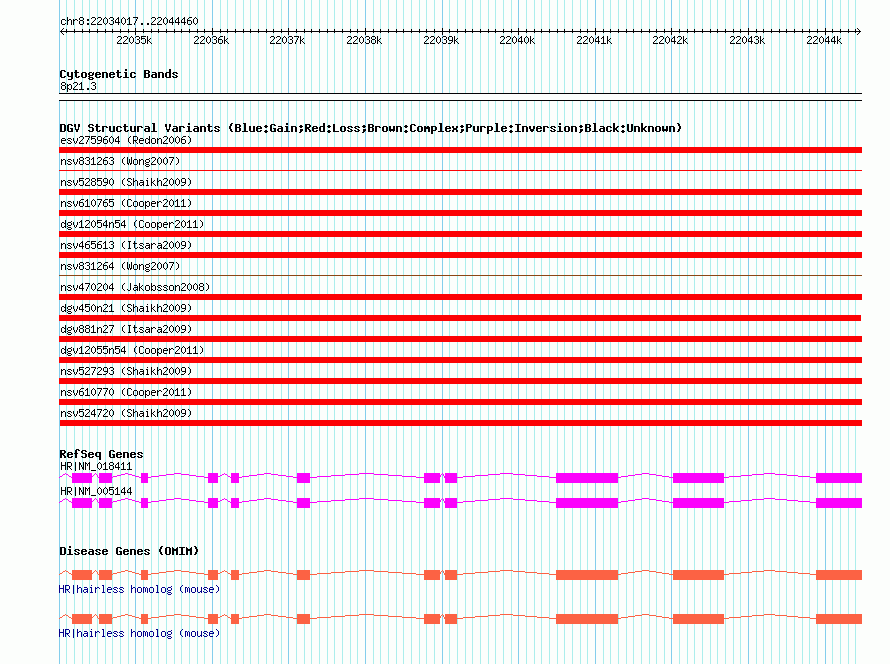890x664 pixels.
Task: Select the red loss bar under nsv524720
Action: point(460,423)
